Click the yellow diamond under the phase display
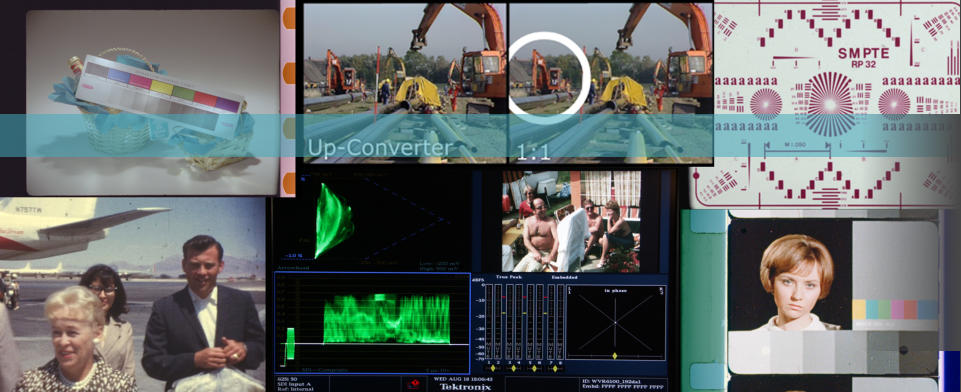The width and height of the screenshot is (961, 392). pos(615,355)
